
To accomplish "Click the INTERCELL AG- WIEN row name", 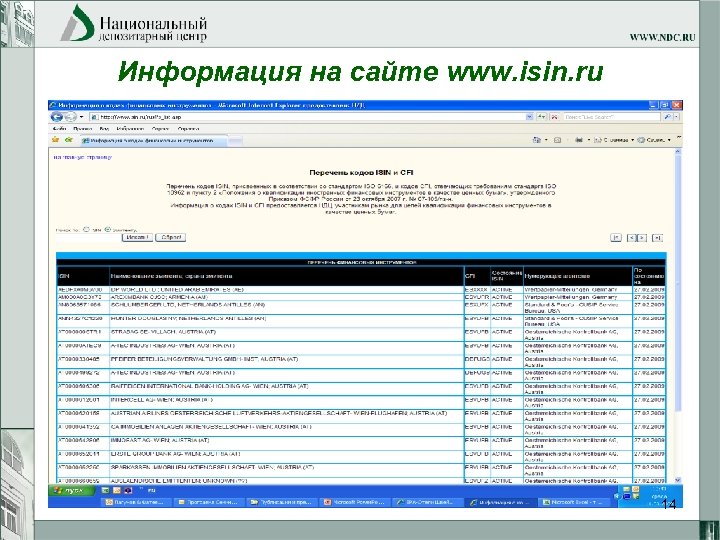I will point(162,400).
